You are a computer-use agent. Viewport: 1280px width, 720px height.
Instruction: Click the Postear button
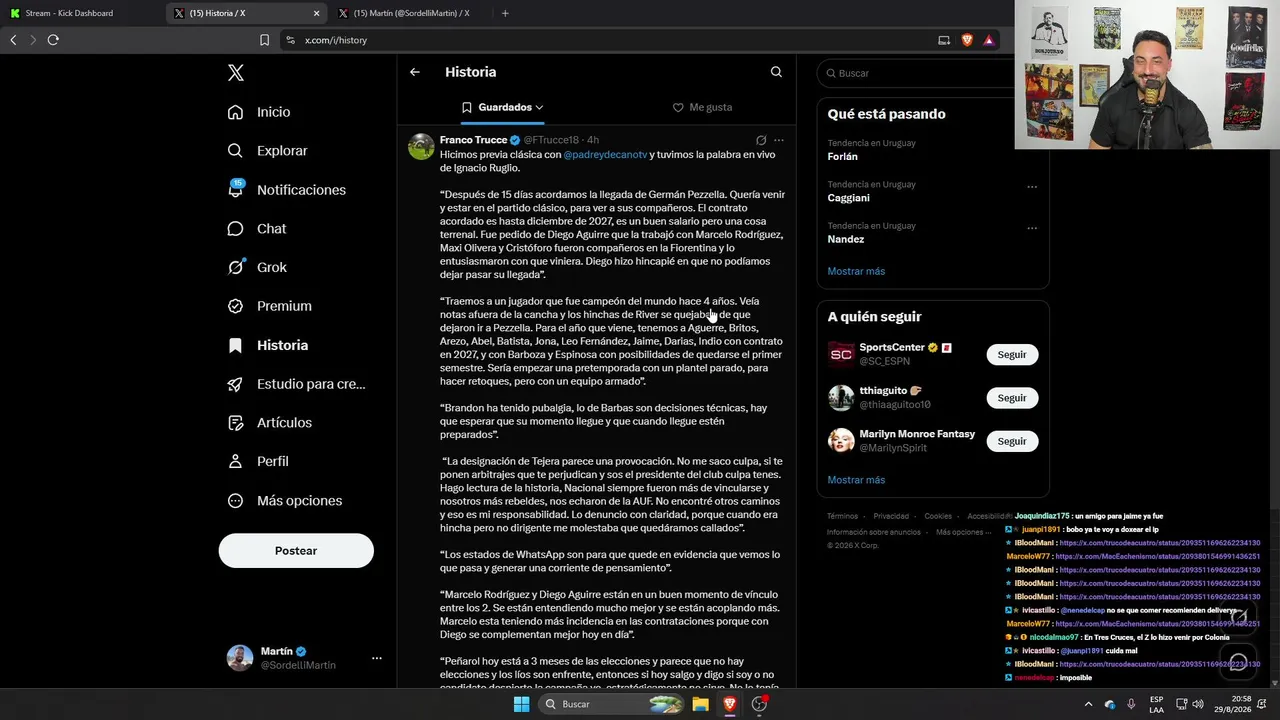296,551
